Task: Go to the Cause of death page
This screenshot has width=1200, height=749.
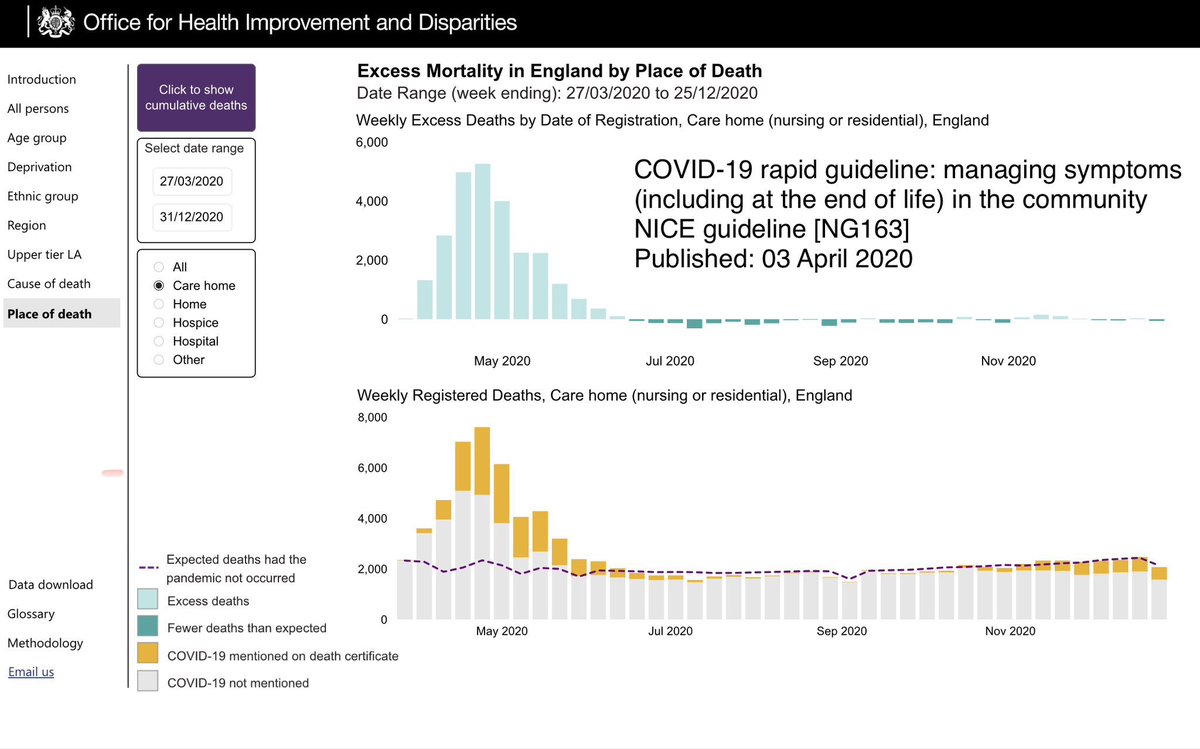Action: [x=49, y=284]
